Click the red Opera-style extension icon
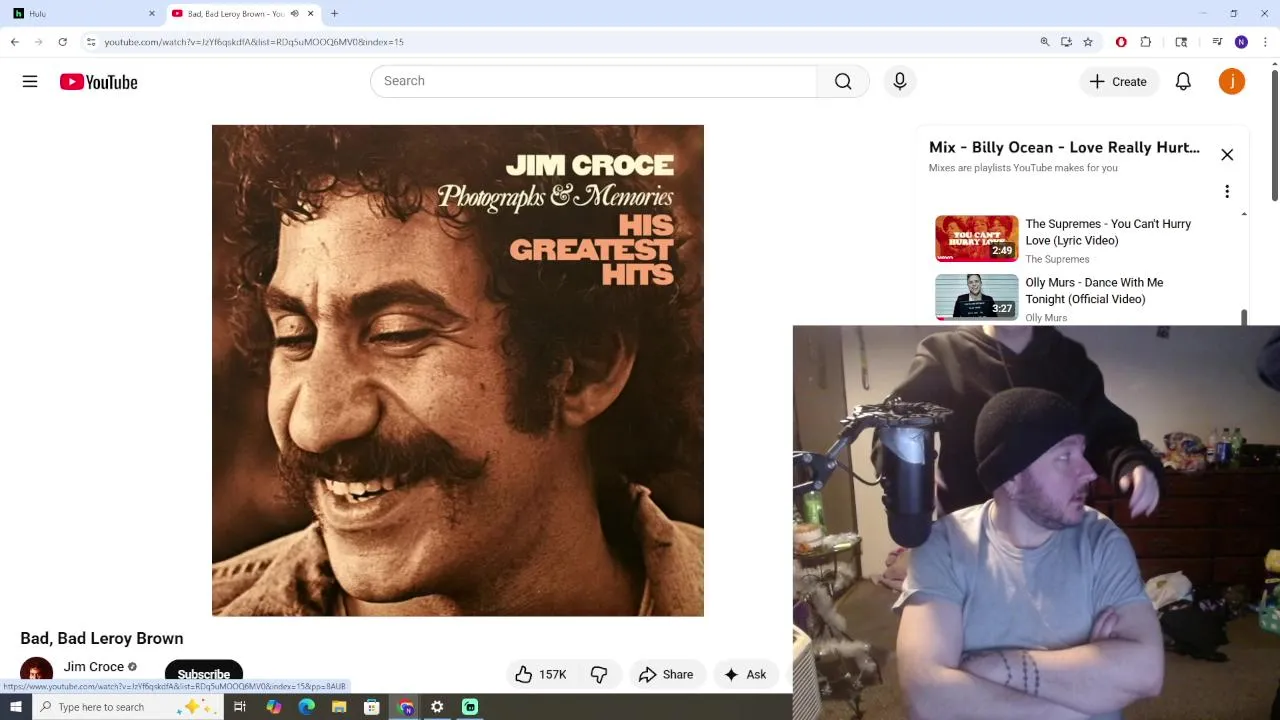Image resolution: width=1280 pixels, height=720 pixels. click(1121, 42)
